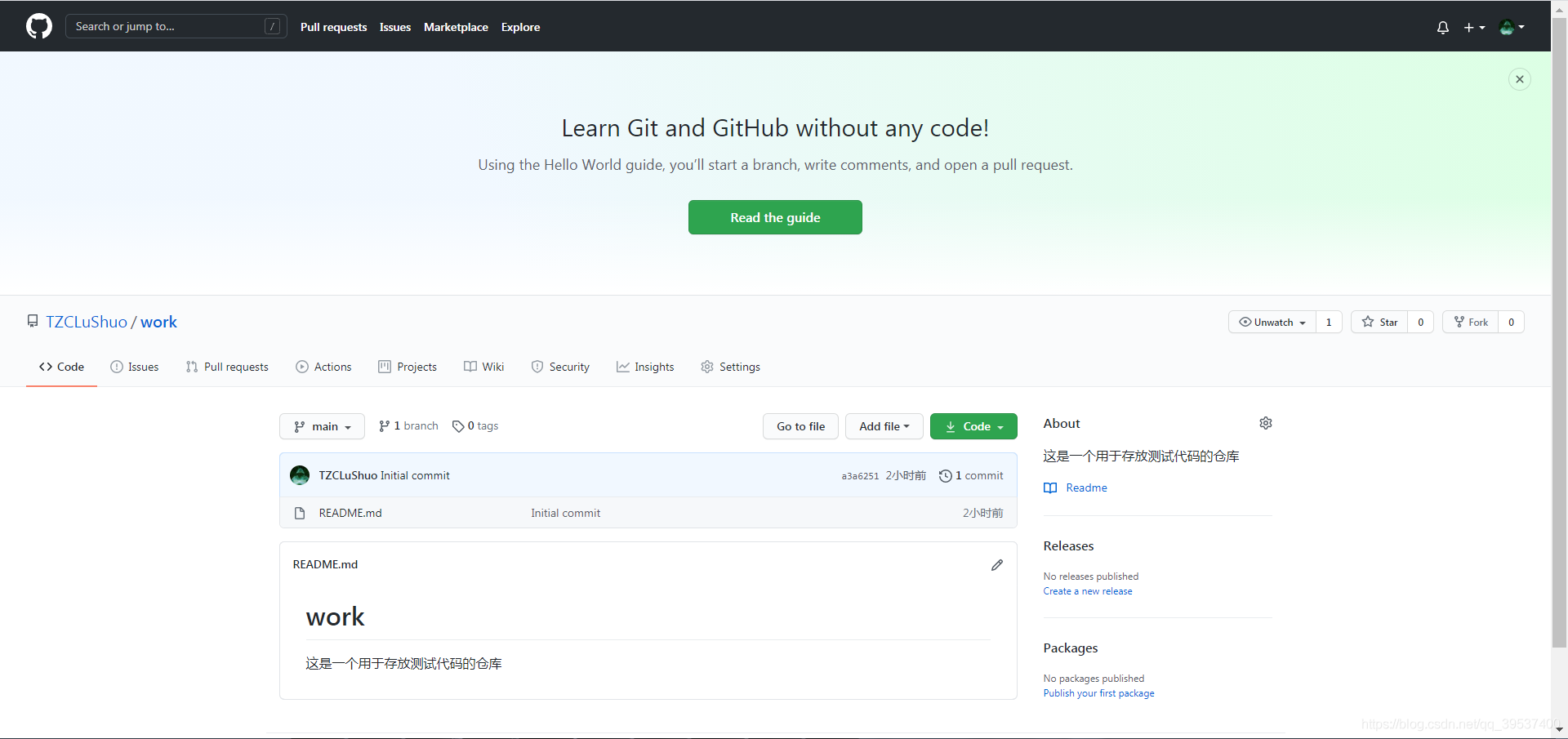This screenshot has width=1568, height=739.
Task: Open the user avatar menu
Action: (x=1512, y=27)
